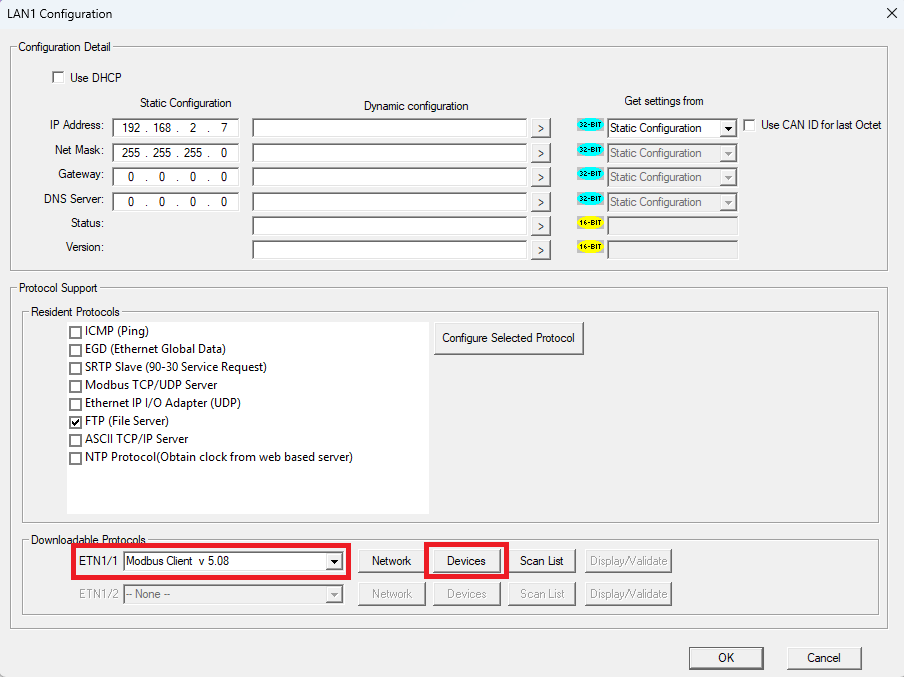
Task: Click Configure Selected Protocol button
Action: (x=508, y=338)
